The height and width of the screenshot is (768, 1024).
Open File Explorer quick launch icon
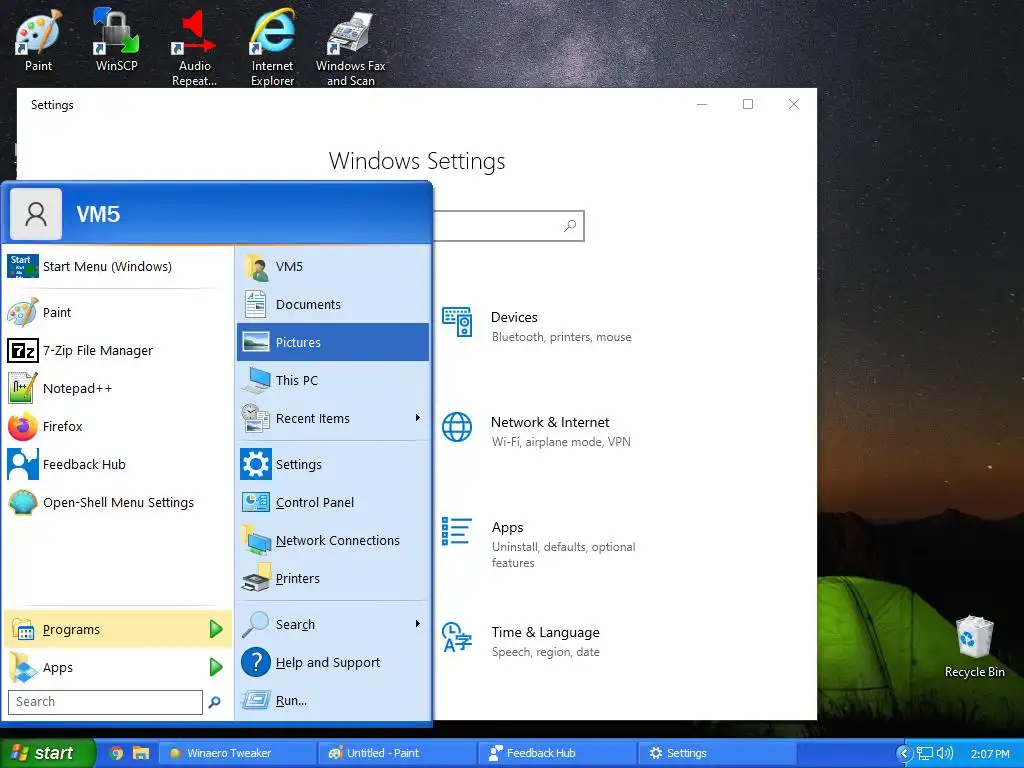(x=141, y=753)
